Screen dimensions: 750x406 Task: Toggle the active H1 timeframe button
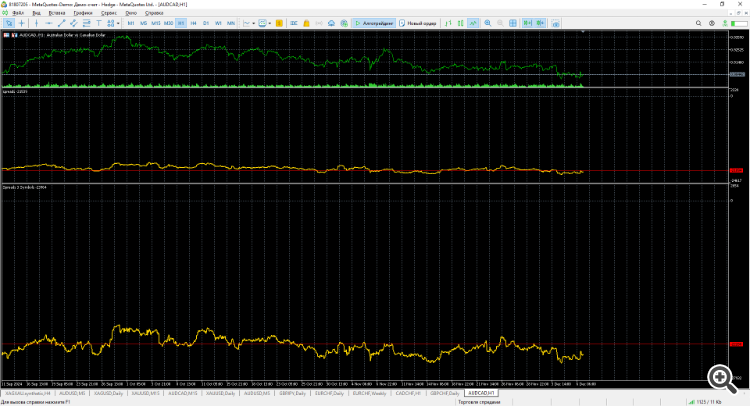click(181, 23)
